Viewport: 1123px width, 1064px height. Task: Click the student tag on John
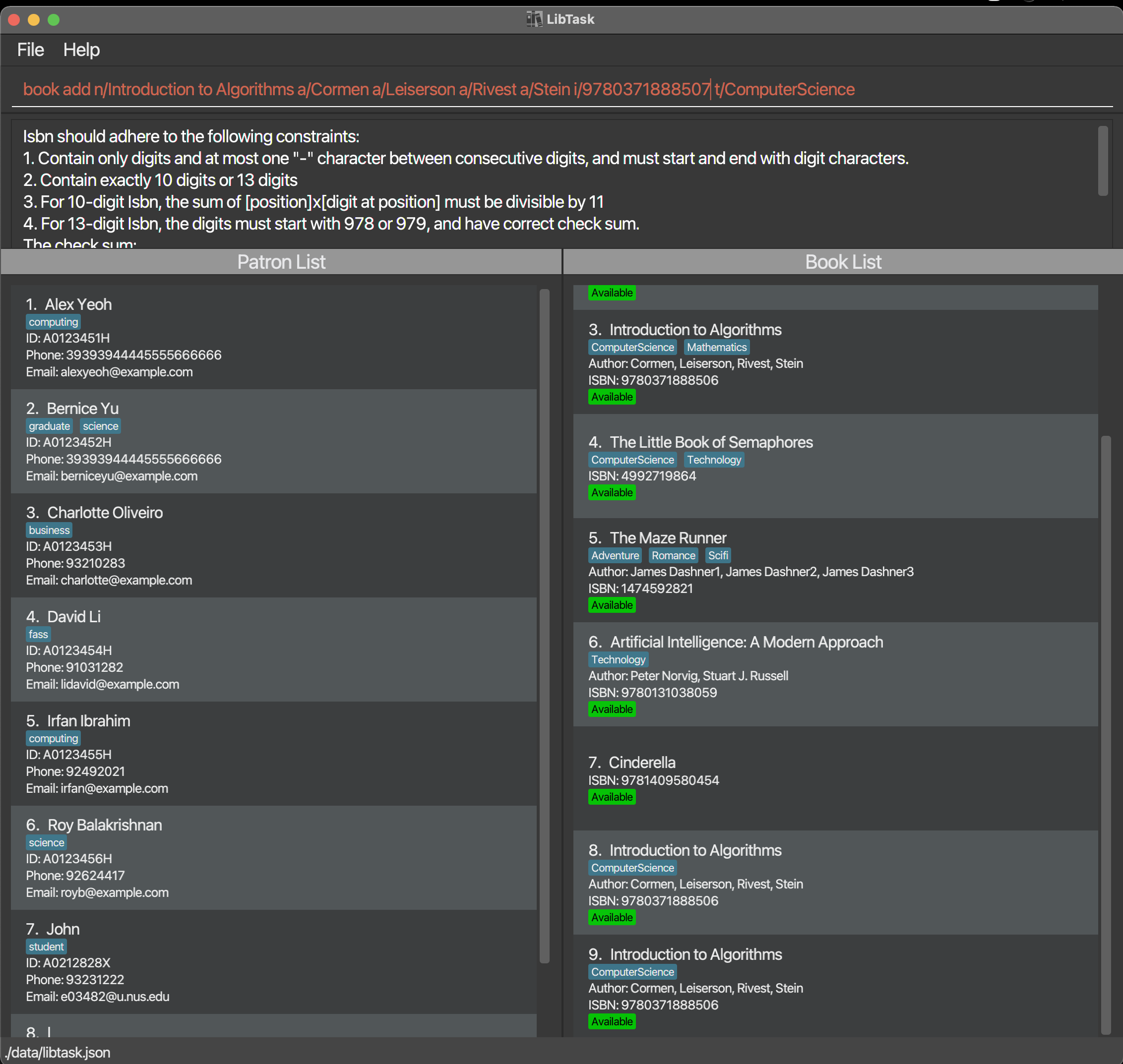(46, 946)
